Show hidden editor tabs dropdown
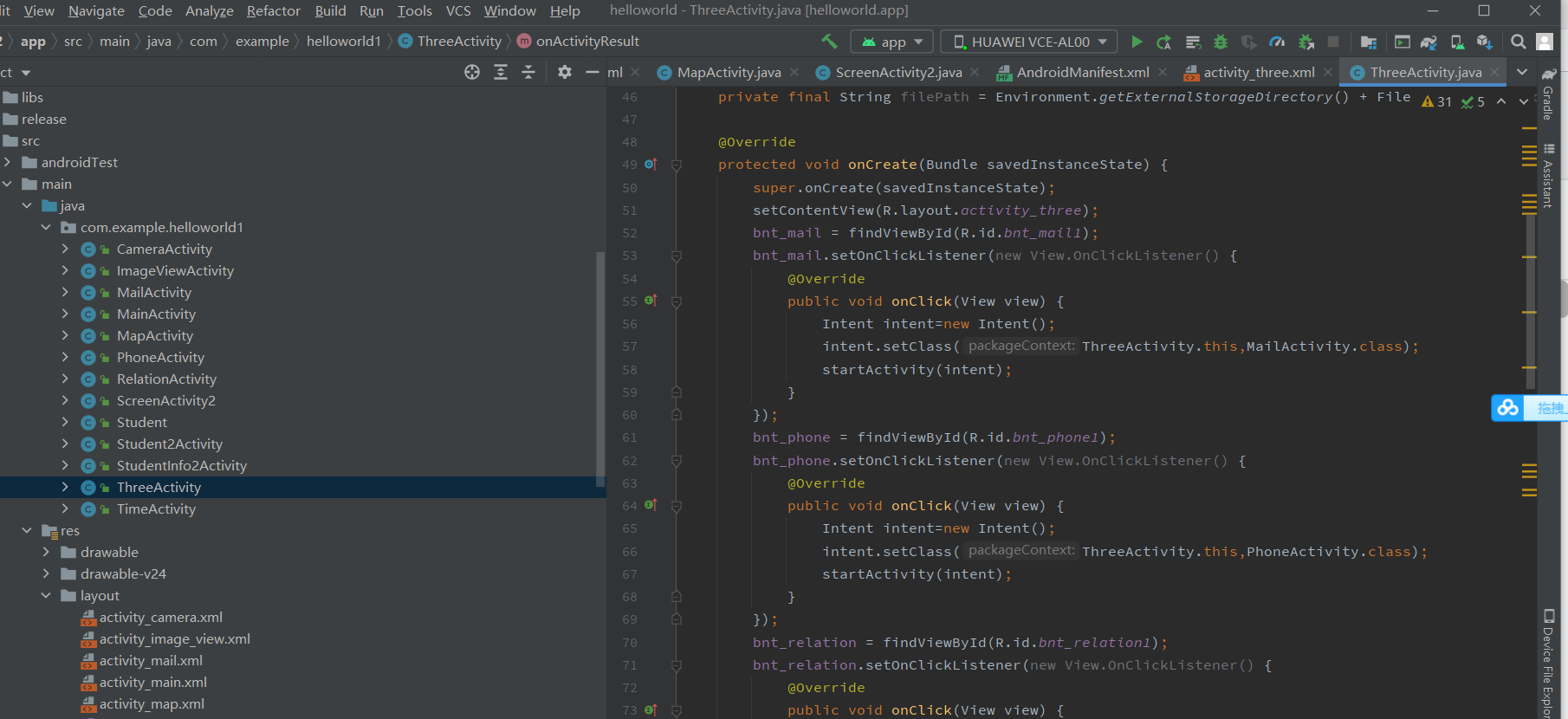1568x719 pixels. [1522, 72]
